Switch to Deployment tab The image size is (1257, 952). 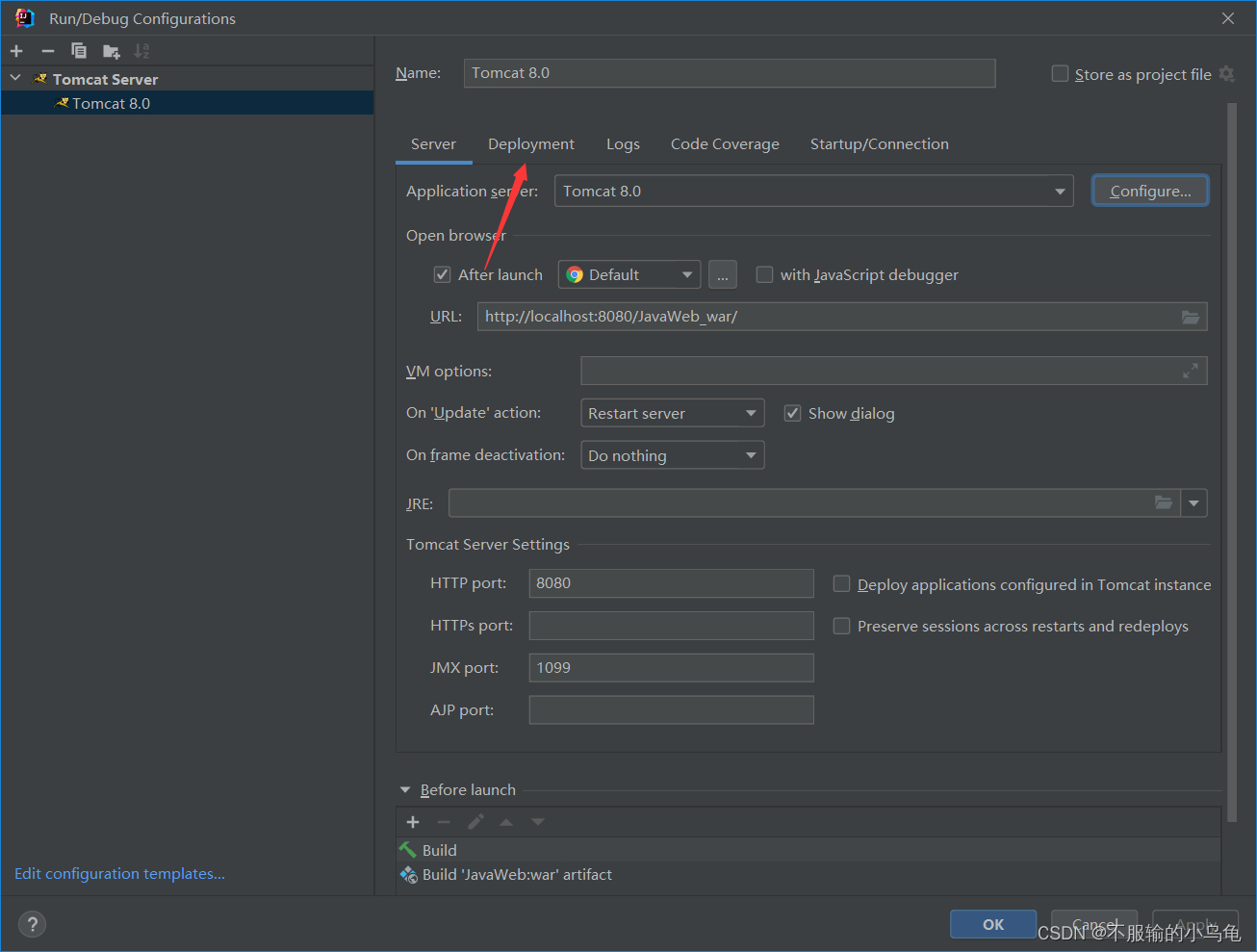click(531, 144)
